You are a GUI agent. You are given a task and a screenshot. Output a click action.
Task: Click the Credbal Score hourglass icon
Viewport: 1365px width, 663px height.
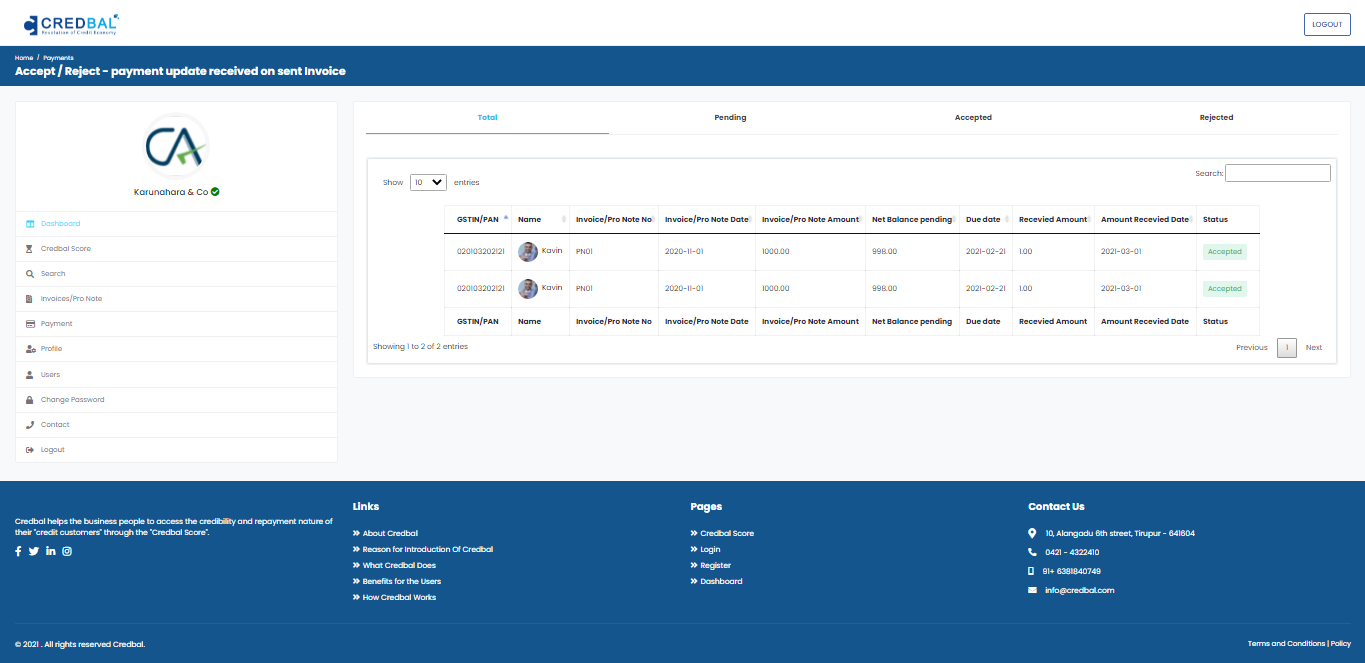[30, 249]
